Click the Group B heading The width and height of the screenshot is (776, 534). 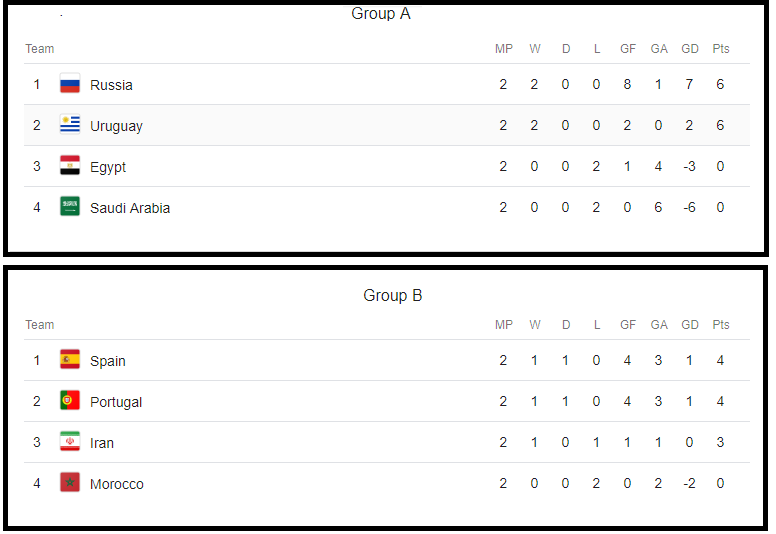(x=392, y=295)
